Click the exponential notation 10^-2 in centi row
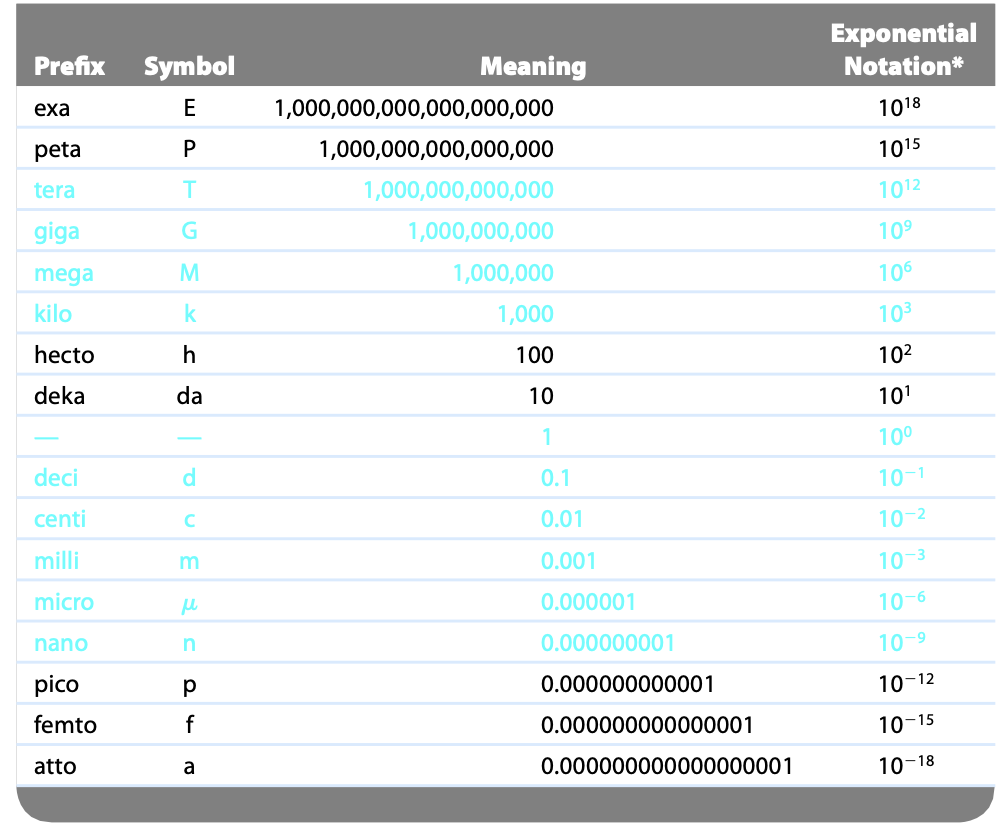Screen dimensions: 1008x830 [x=902, y=518]
